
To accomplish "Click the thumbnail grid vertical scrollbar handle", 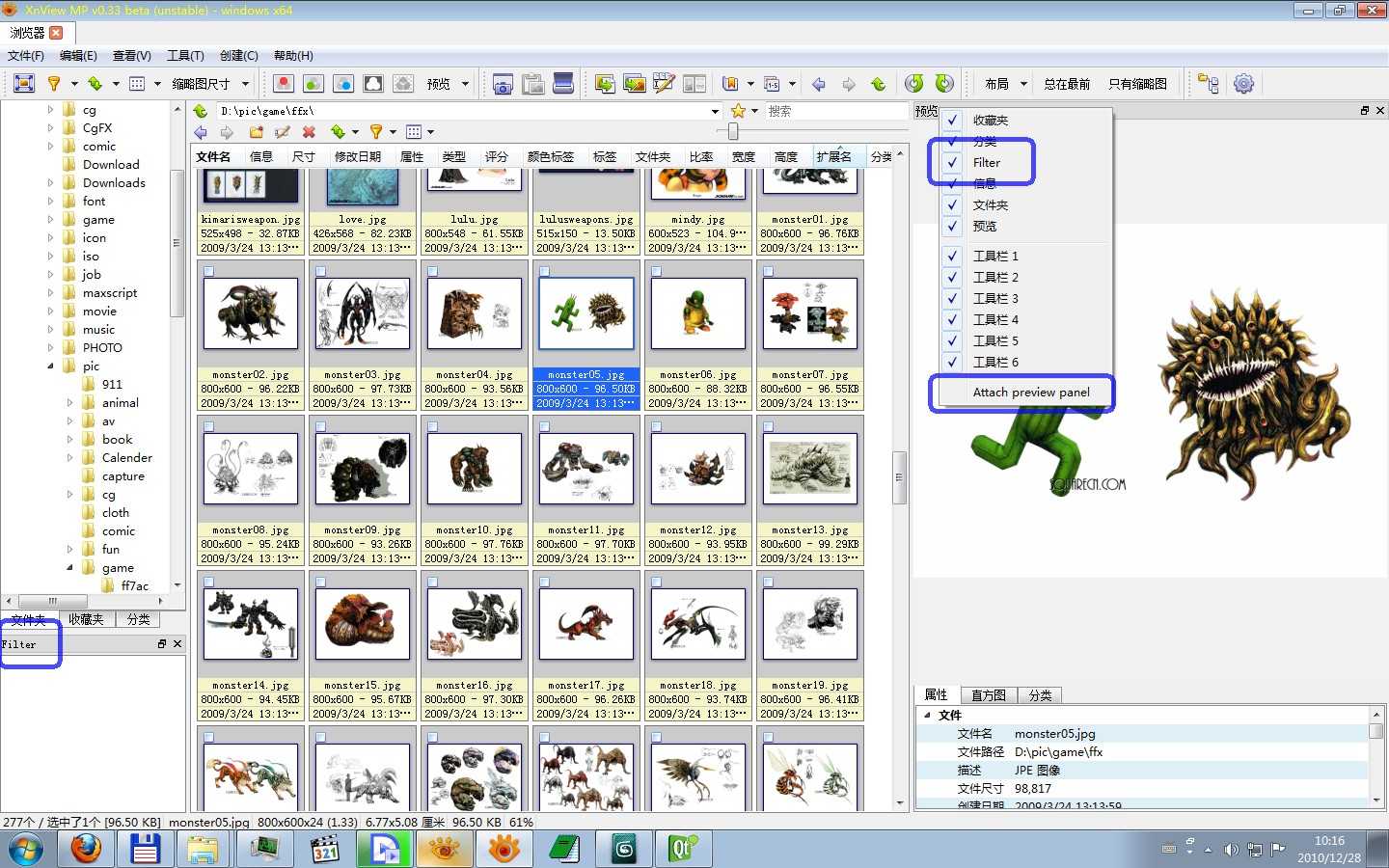I will tap(900, 477).
